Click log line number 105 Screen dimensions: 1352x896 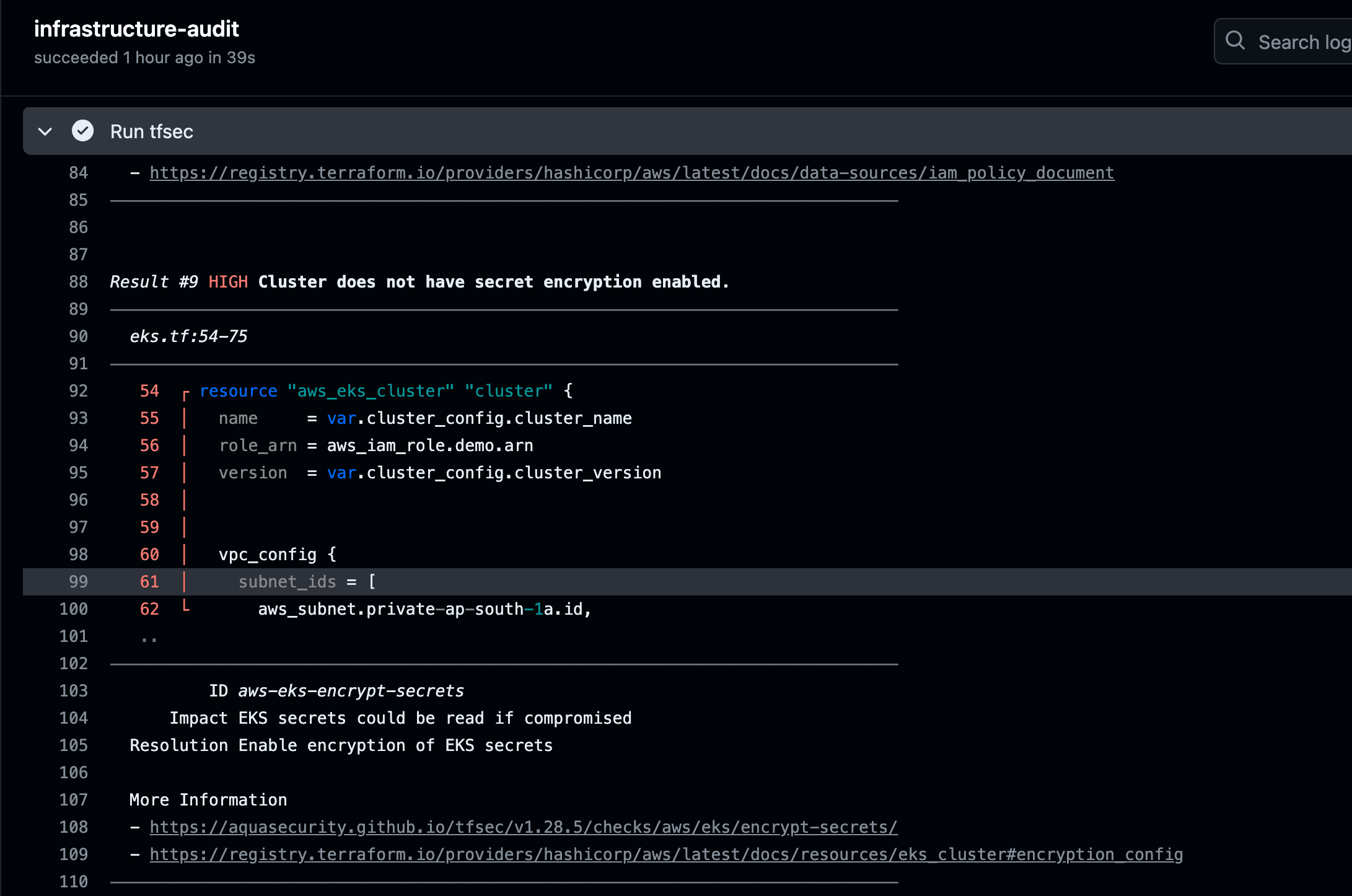pos(74,745)
